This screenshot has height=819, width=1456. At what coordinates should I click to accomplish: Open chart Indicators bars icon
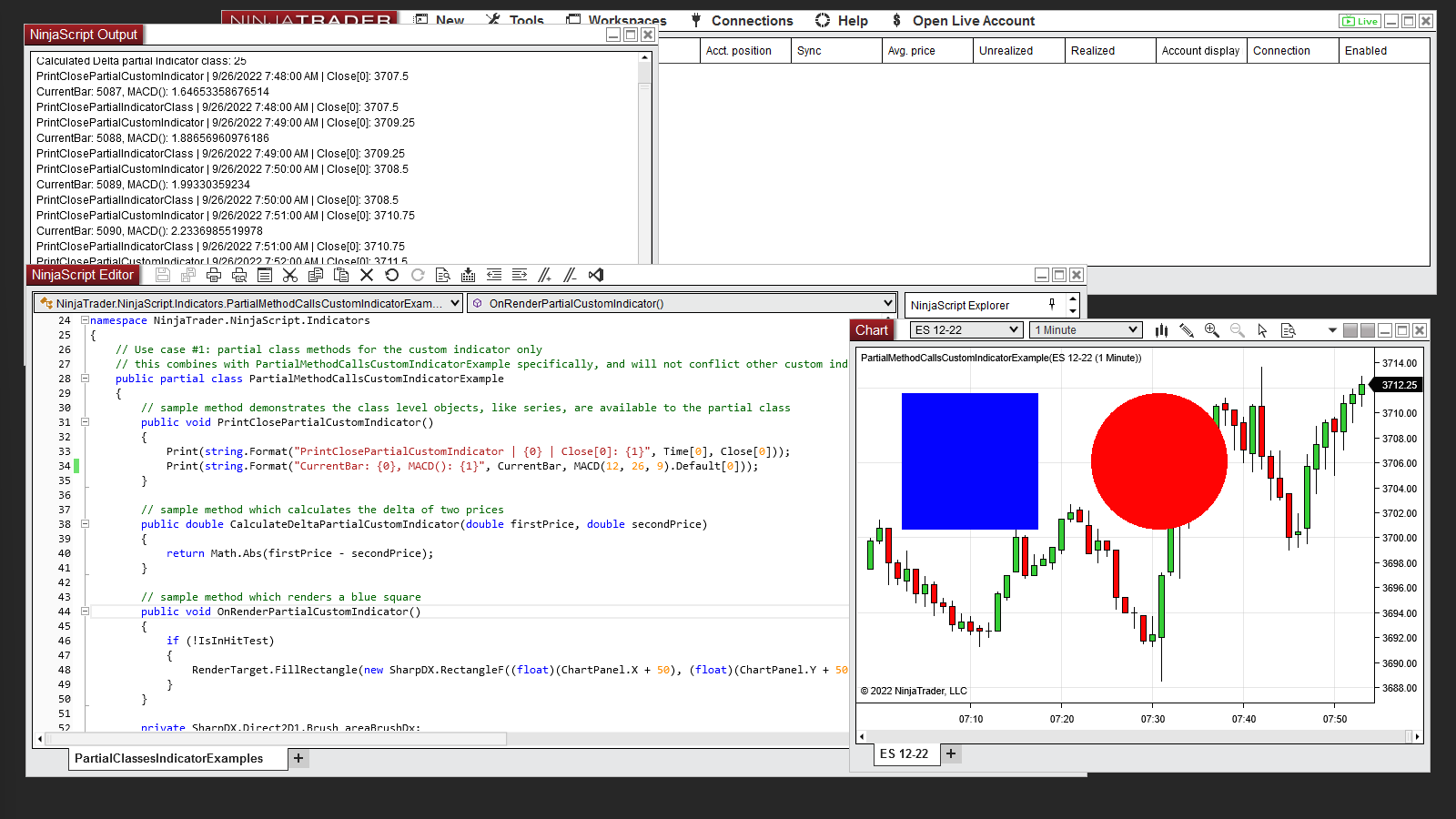[1161, 330]
